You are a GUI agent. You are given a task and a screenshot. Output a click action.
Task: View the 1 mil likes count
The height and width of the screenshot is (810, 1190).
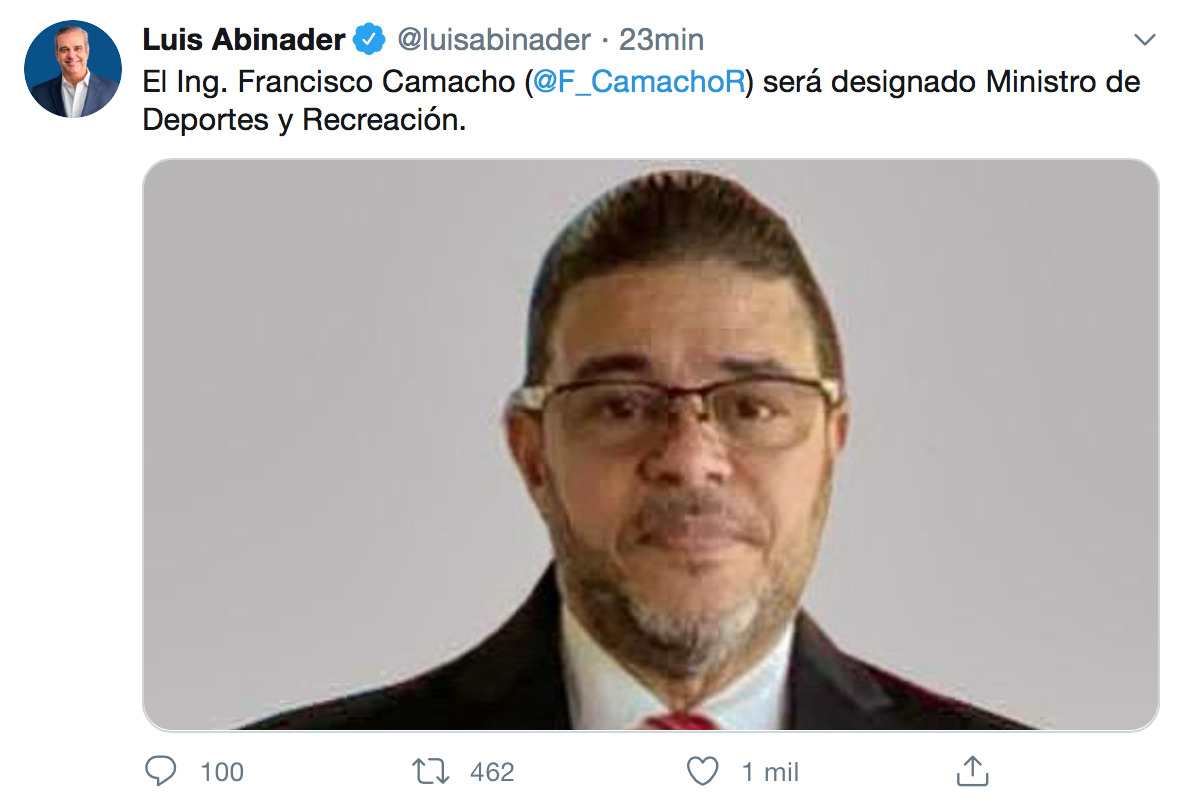coord(770,772)
